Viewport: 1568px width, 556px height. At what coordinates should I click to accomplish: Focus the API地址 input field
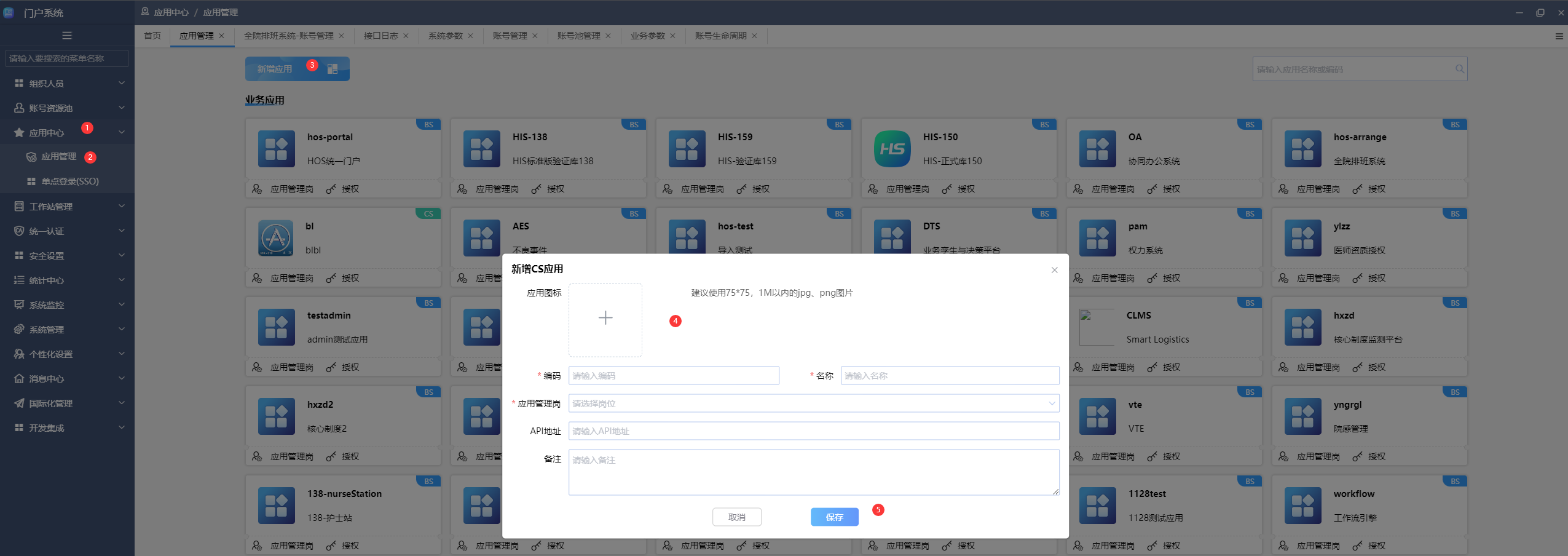coord(814,431)
